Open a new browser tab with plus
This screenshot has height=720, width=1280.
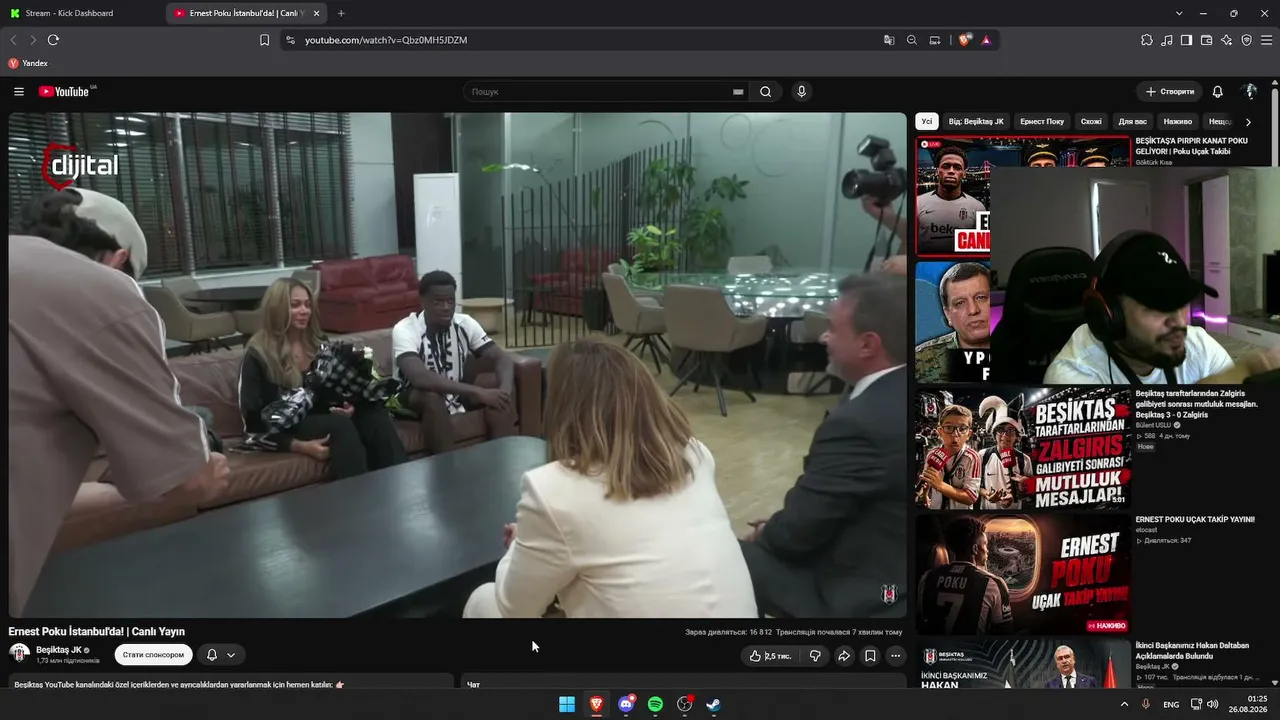coord(341,13)
